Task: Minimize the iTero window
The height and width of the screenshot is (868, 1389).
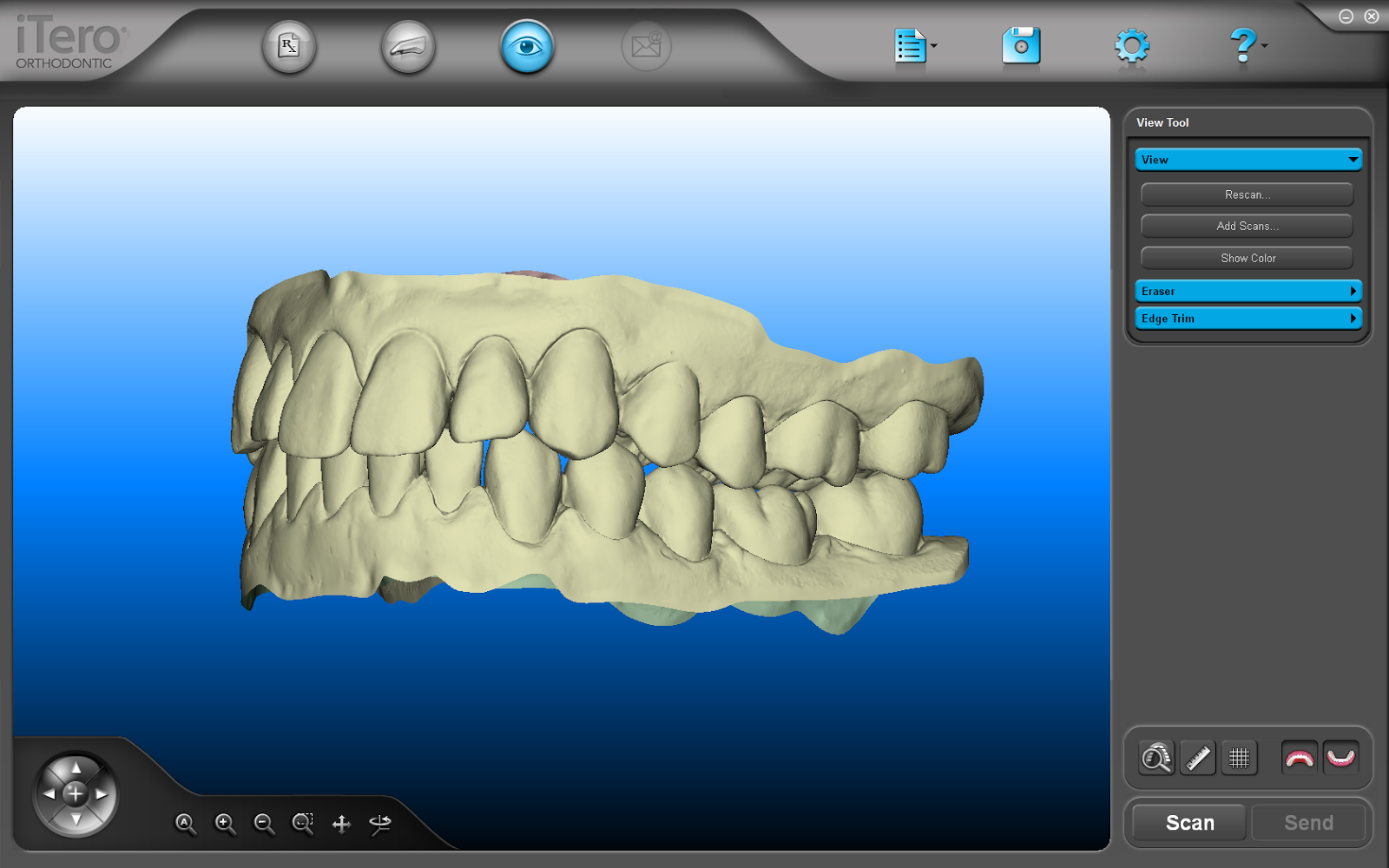Action: pos(1346,16)
